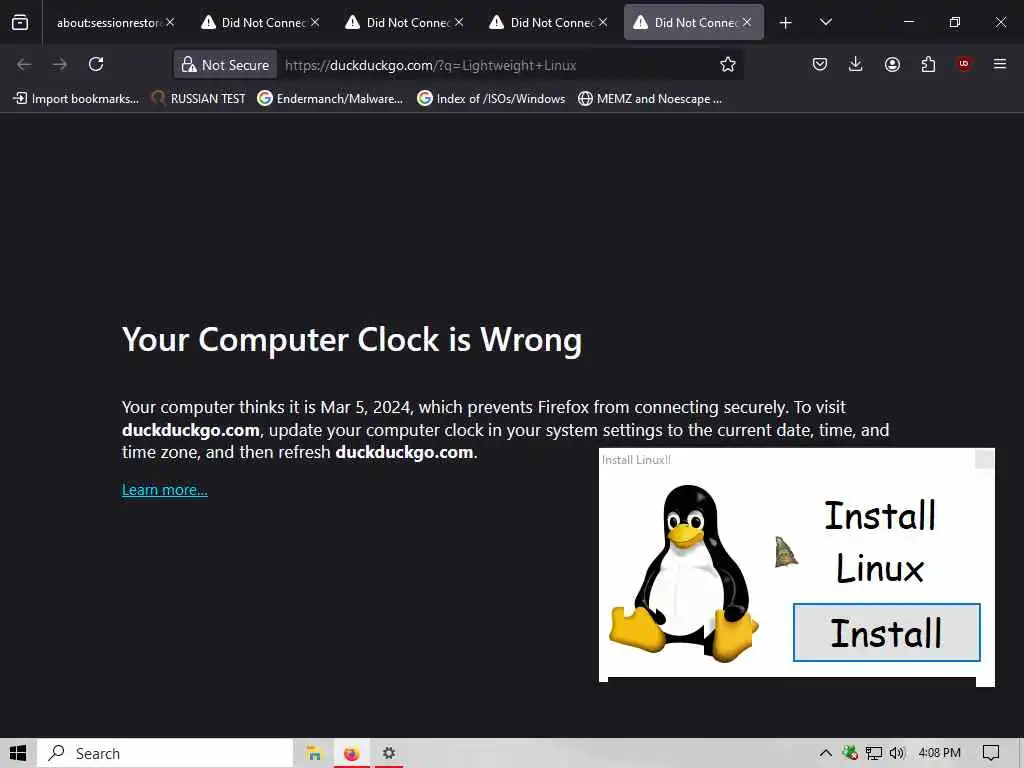
Task: Click the taskbar Search box
Action: [x=165, y=753]
